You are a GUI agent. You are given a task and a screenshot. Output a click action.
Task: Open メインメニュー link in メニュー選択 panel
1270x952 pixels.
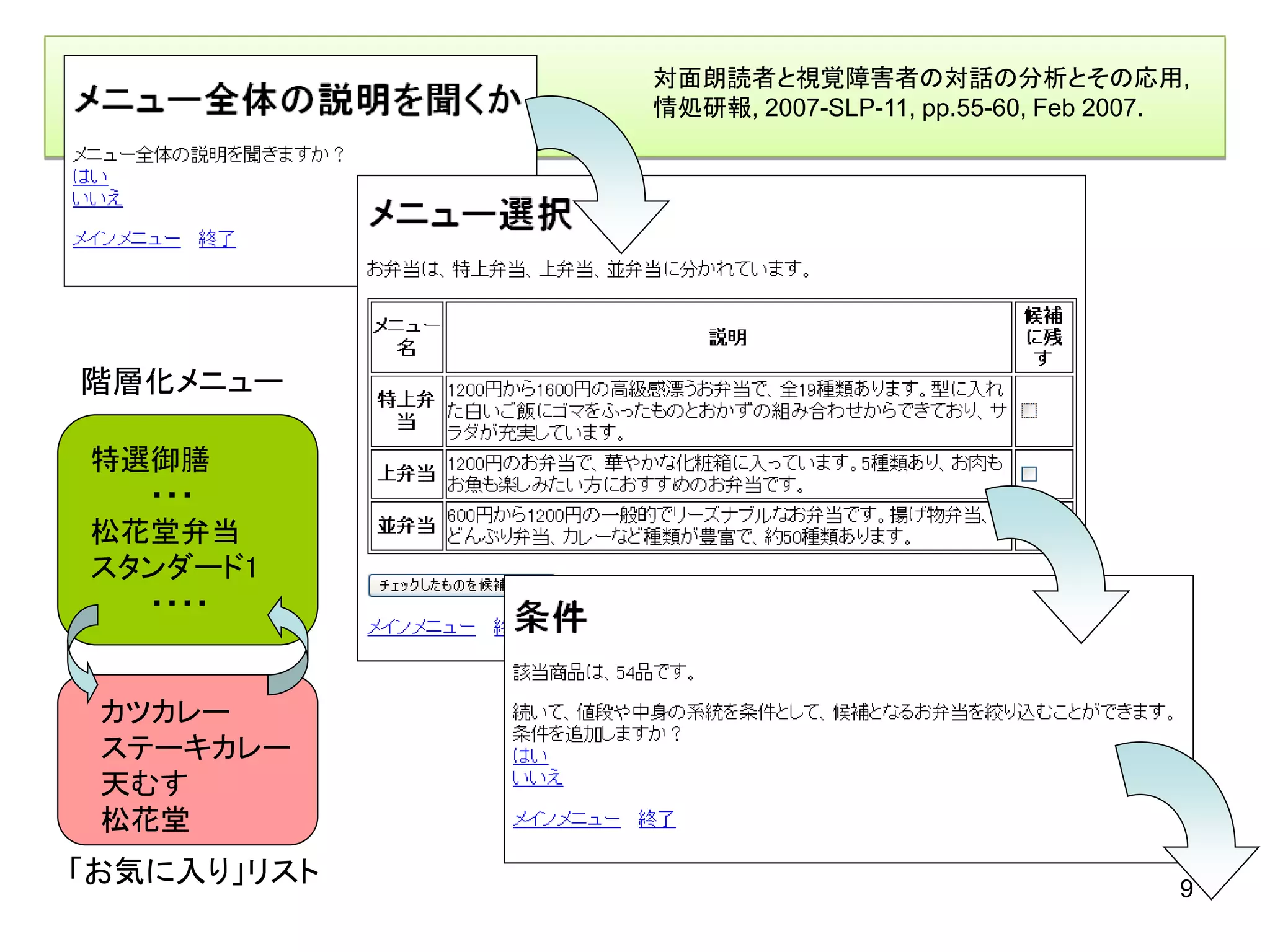point(422,627)
